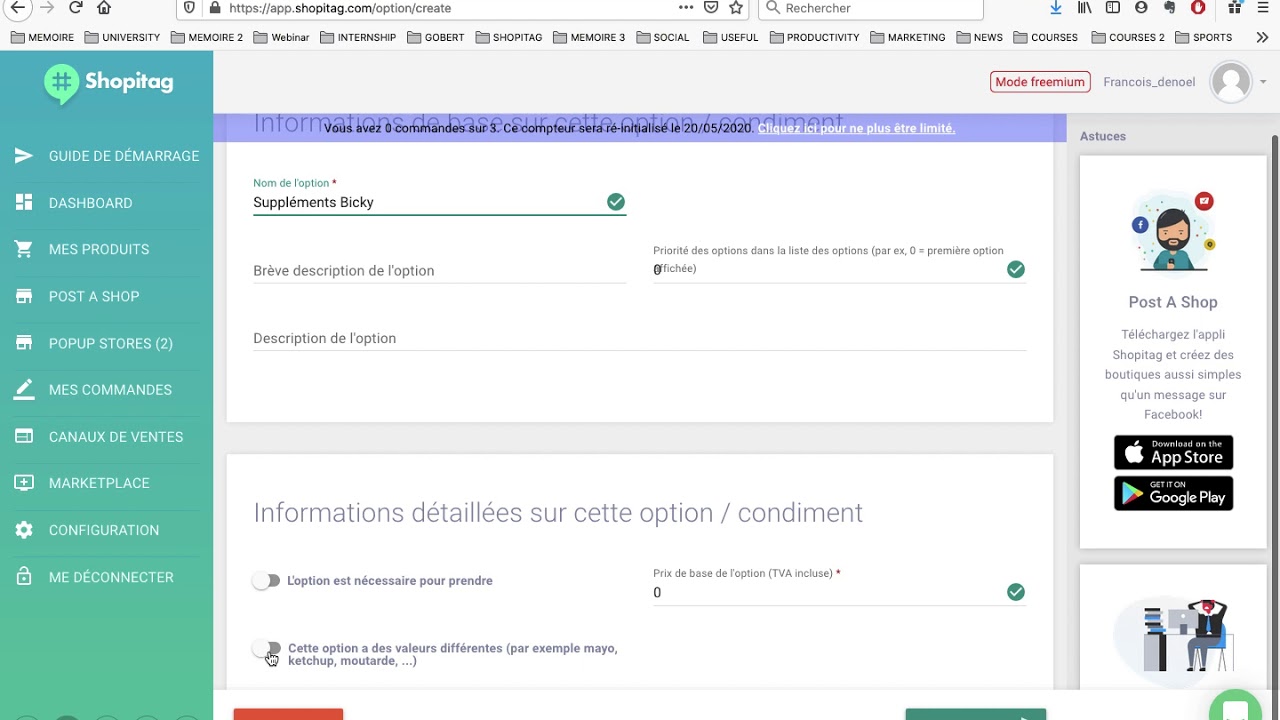Click the Firefox home icon
Image resolution: width=1280 pixels, height=720 pixels.
point(104,8)
